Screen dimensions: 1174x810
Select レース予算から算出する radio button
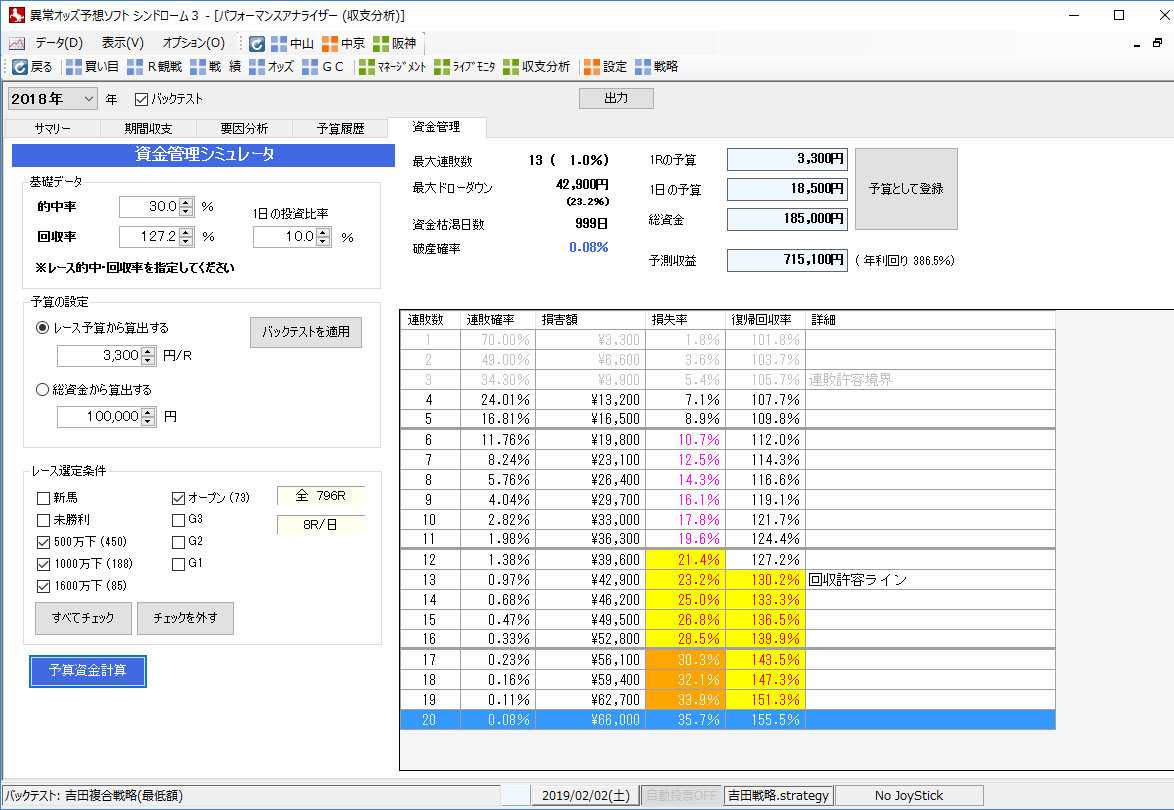43,328
